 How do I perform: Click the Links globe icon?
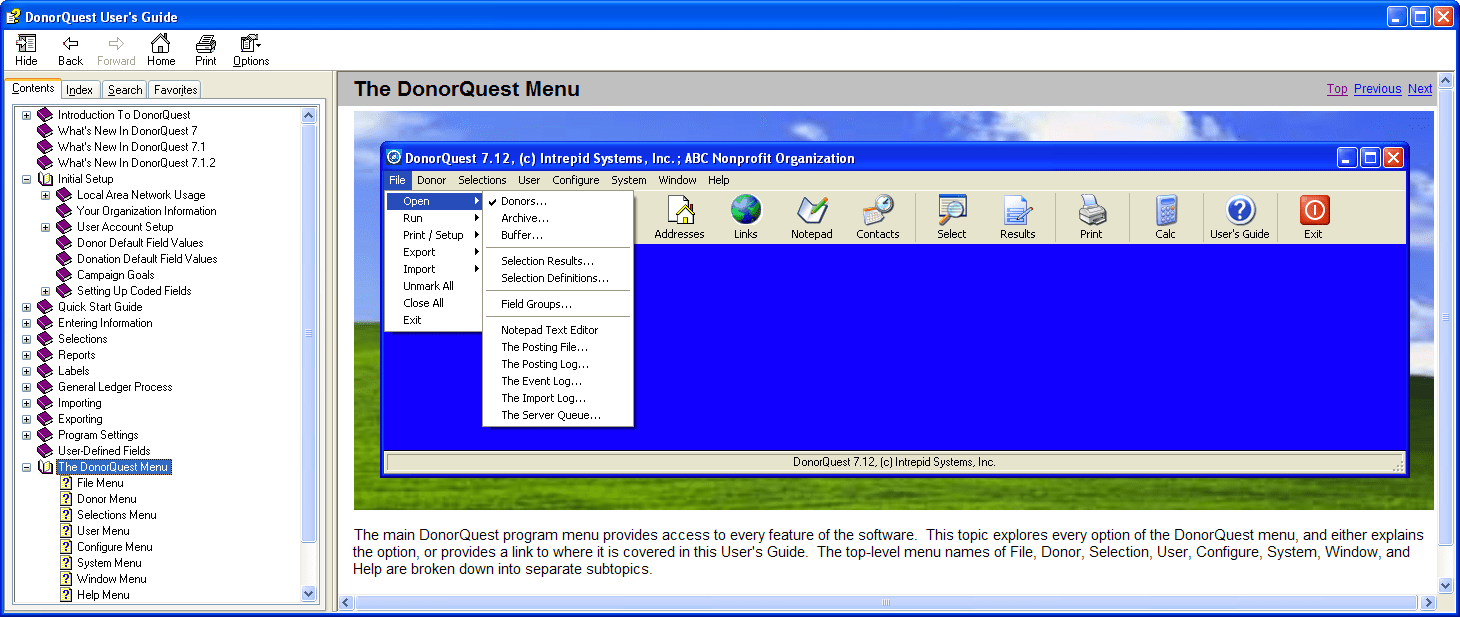pos(745,216)
